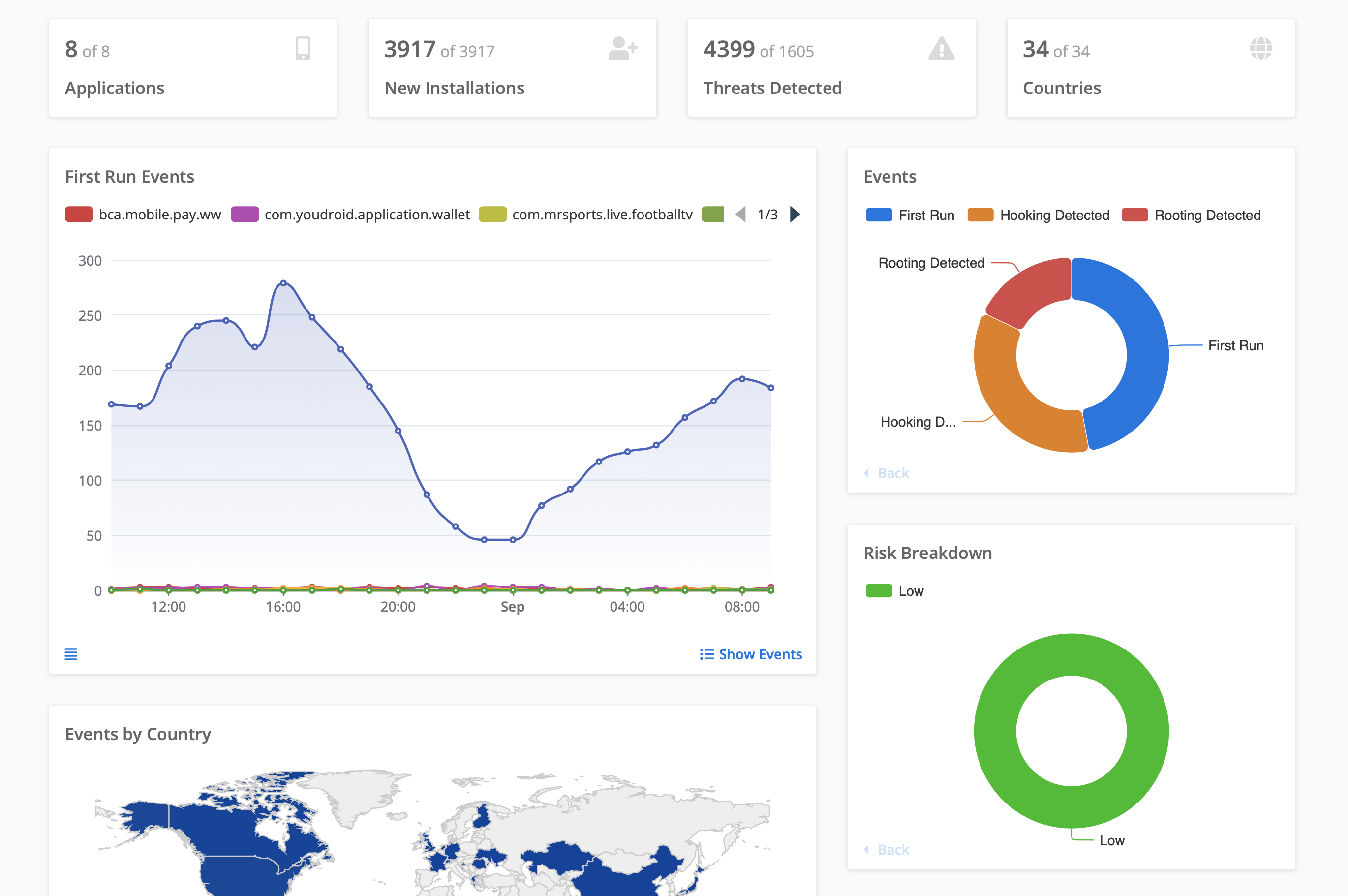The width and height of the screenshot is (1348, 896).
Task: Click the add-user icon in New Installations card
Action: point(623,49)
